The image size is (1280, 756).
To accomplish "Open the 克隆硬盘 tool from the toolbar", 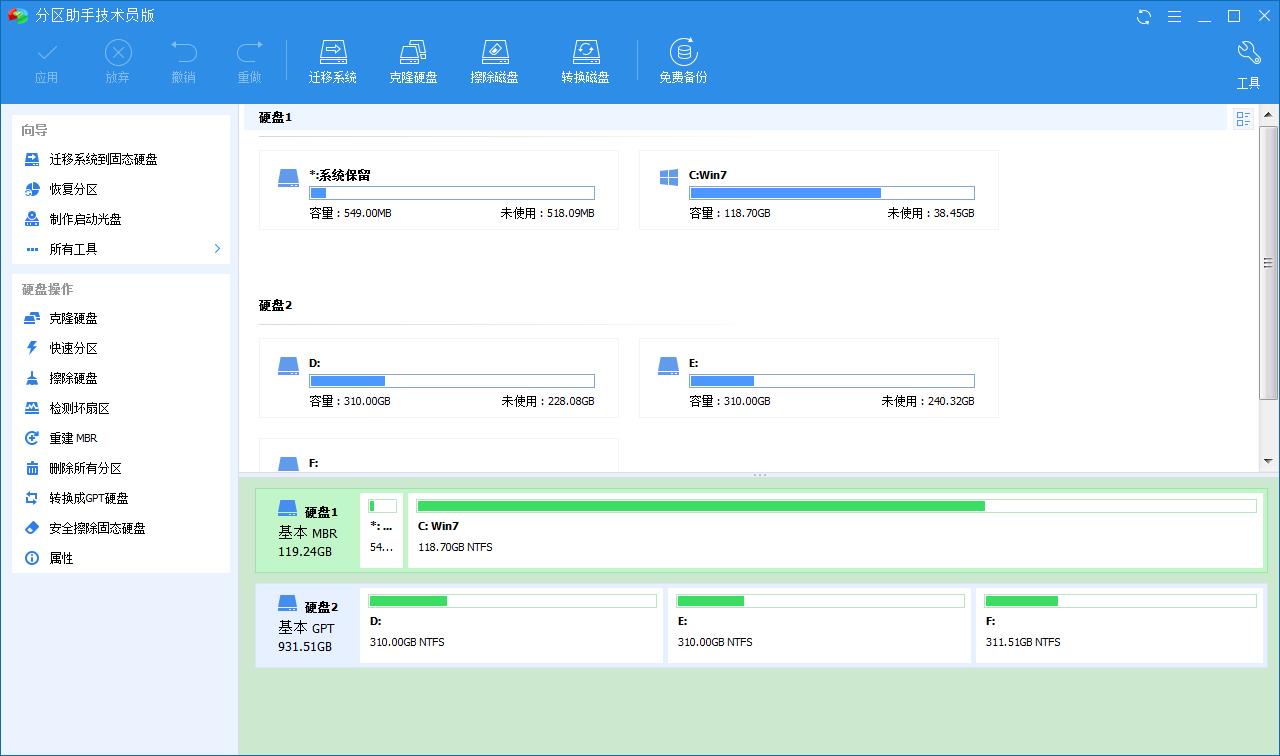I will point(413,58).
